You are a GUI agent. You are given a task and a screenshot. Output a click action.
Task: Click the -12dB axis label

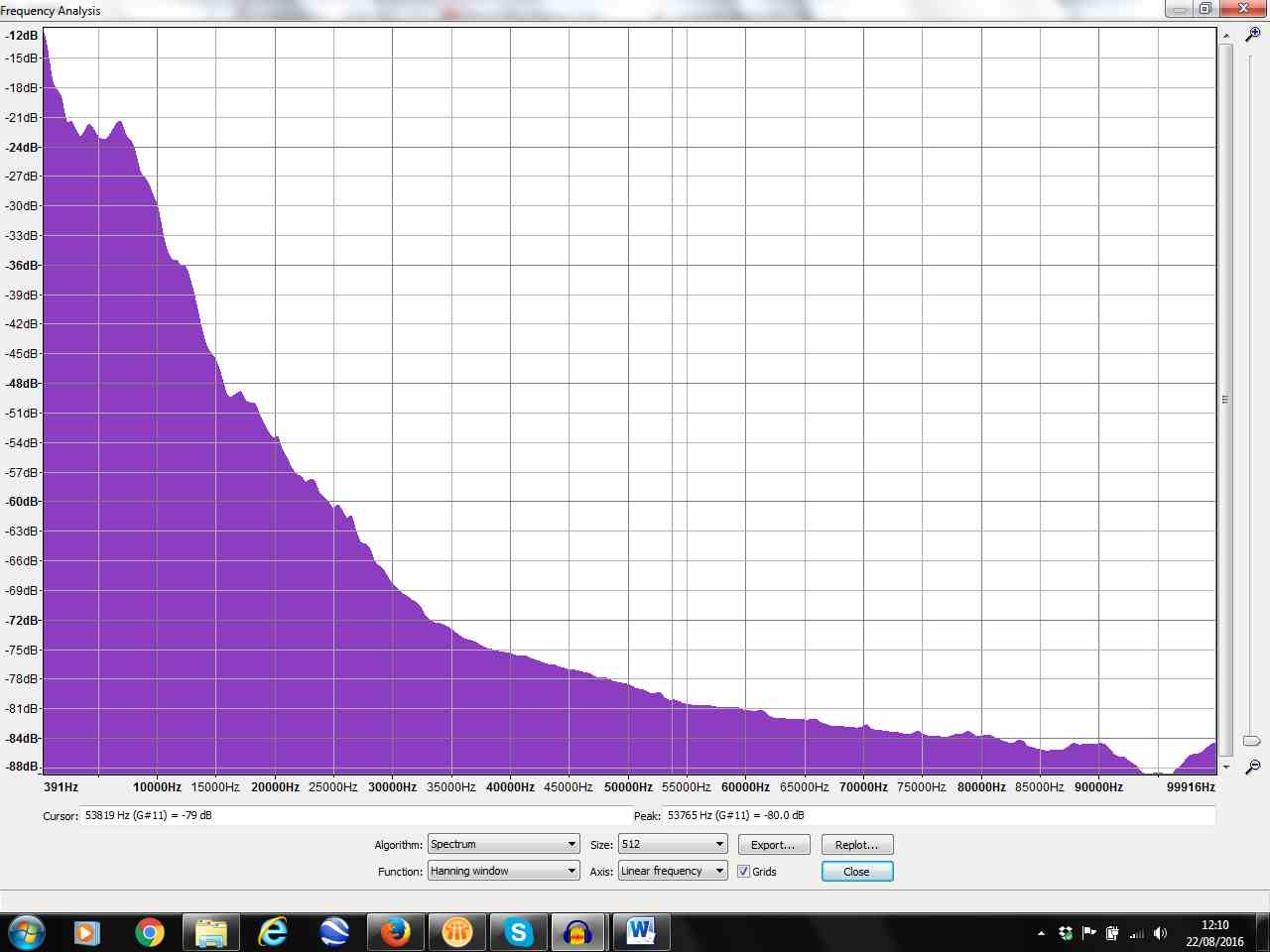(x=22, y=36)
